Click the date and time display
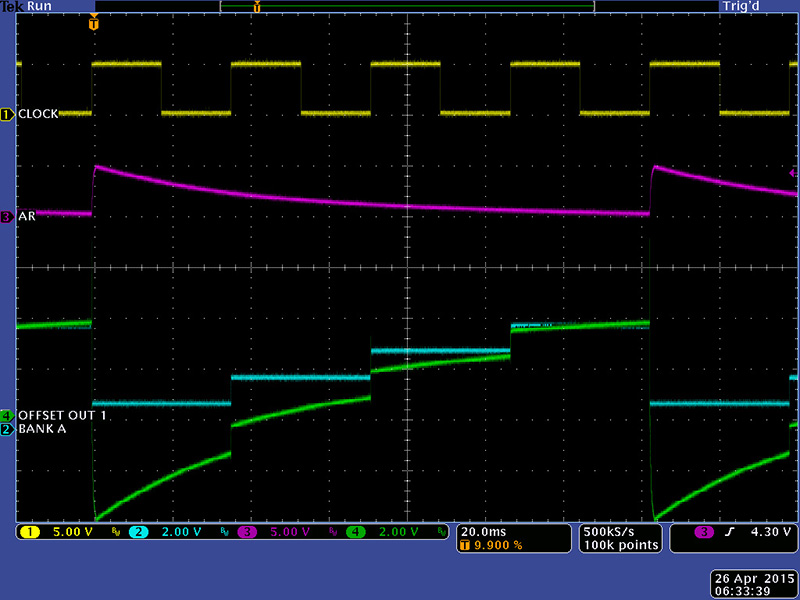The width and height of the screenshot is (800, 600). (750, 583)
